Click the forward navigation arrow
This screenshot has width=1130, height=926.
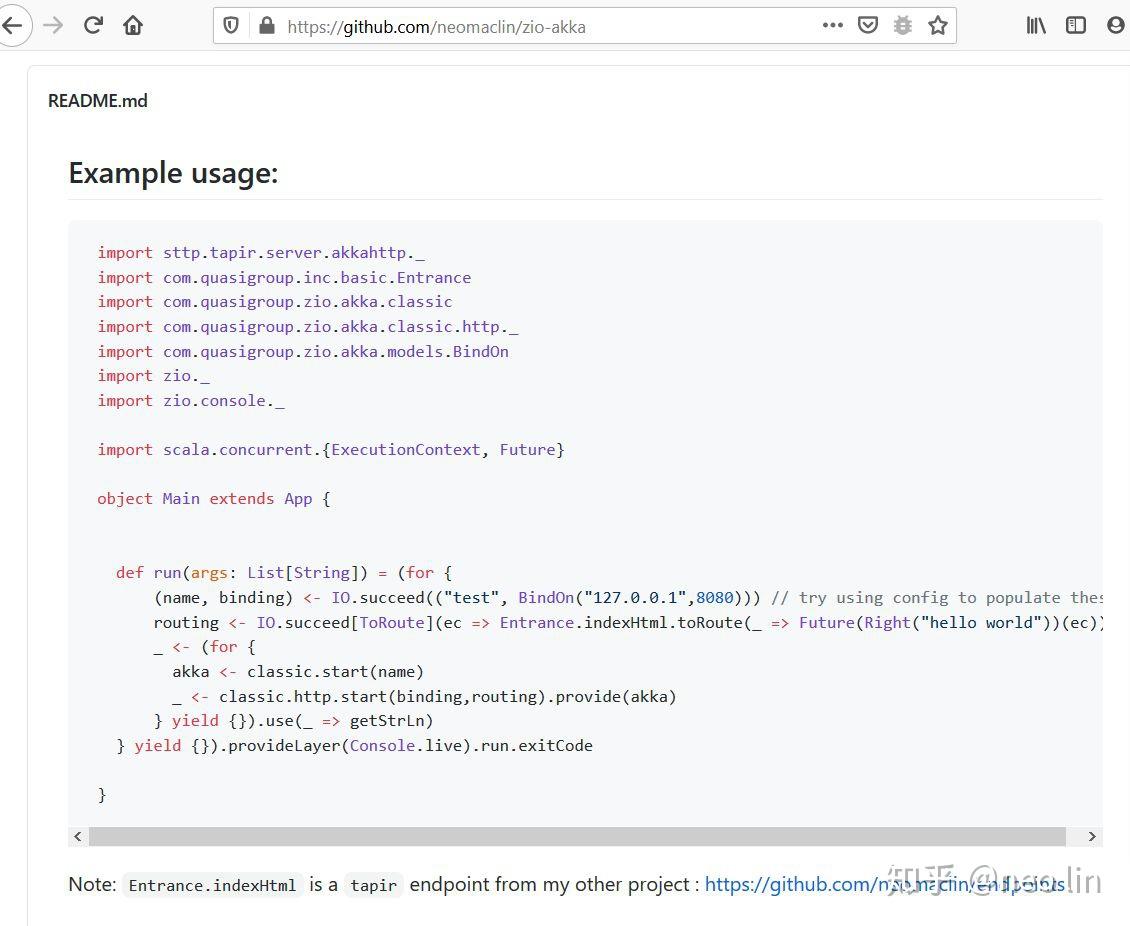(53, 26)
